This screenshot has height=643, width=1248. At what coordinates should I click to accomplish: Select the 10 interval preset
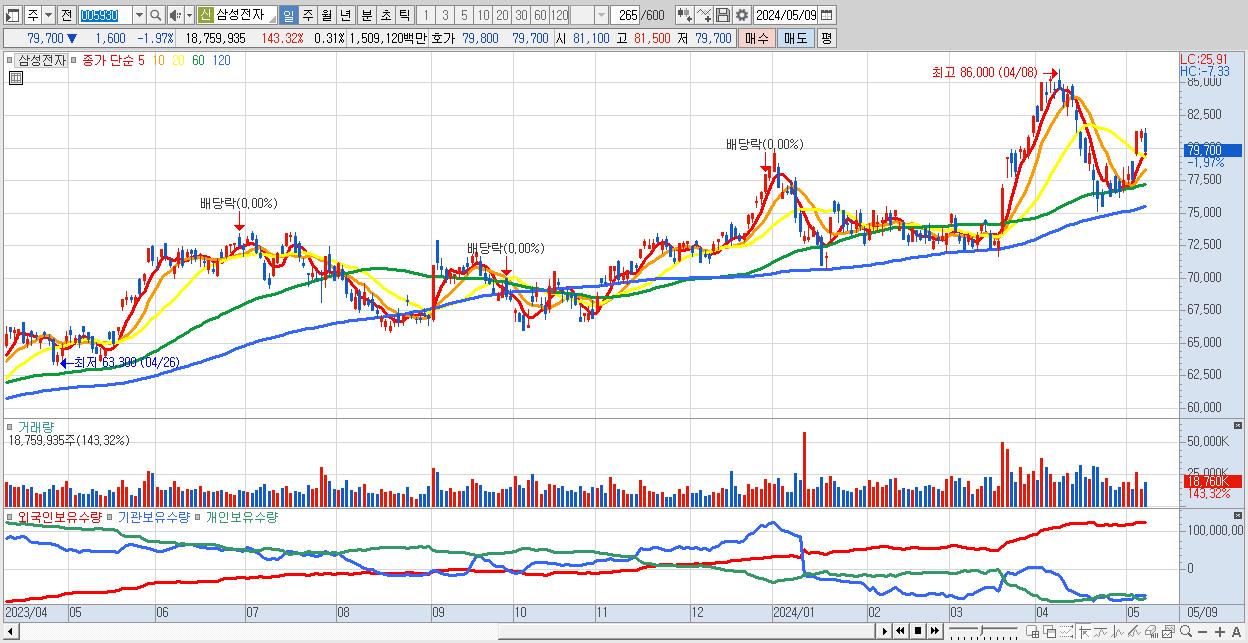point(483,15)
